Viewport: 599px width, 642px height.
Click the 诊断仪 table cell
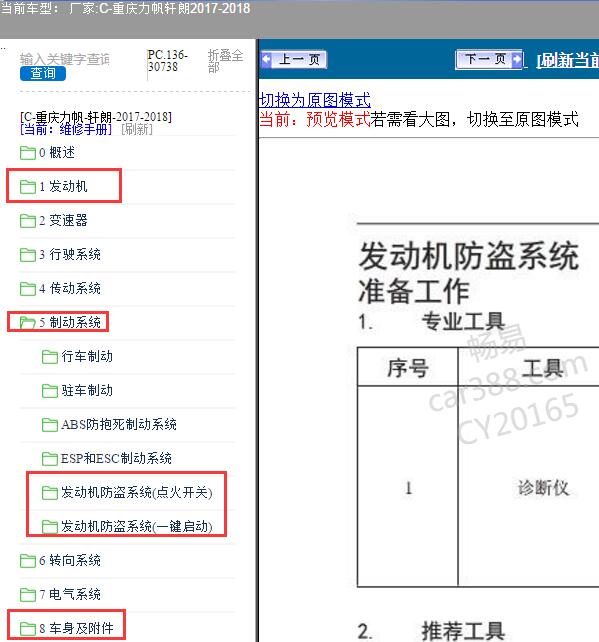point(544,488)
